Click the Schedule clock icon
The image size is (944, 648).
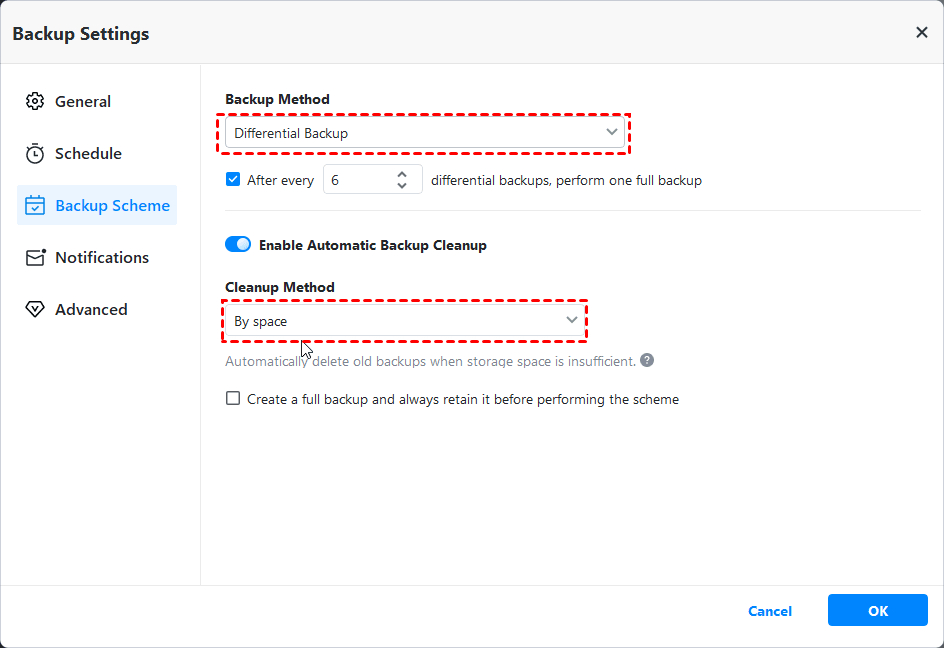(35, 154)
